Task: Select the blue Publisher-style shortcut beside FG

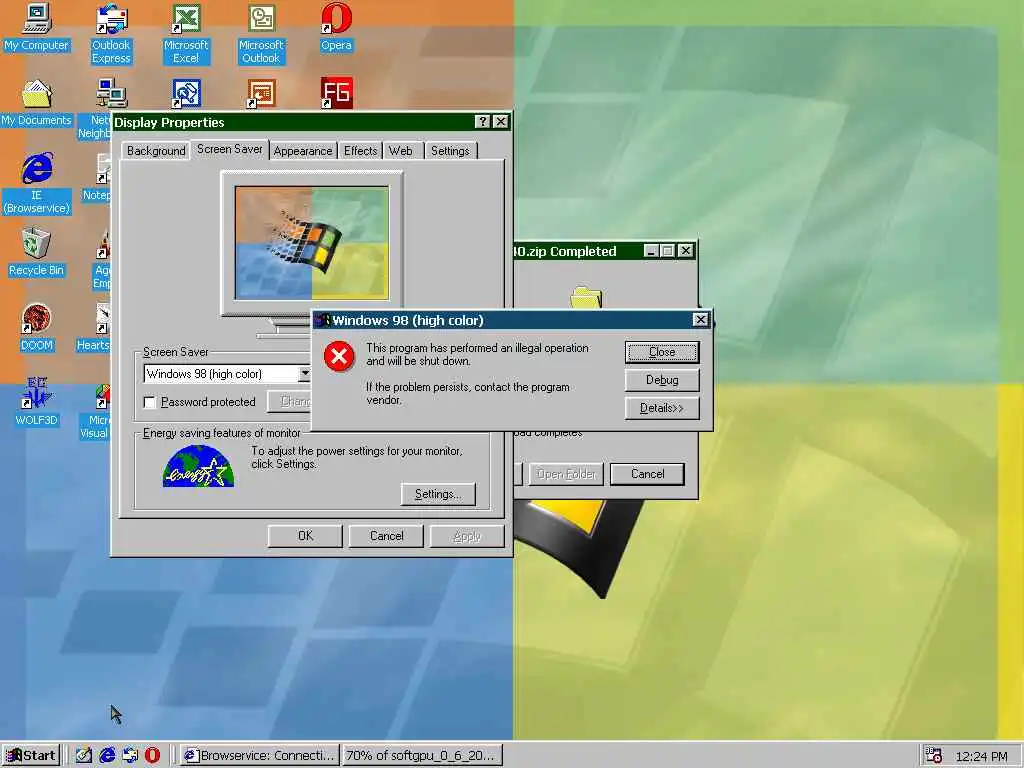Action: [186, 93]
